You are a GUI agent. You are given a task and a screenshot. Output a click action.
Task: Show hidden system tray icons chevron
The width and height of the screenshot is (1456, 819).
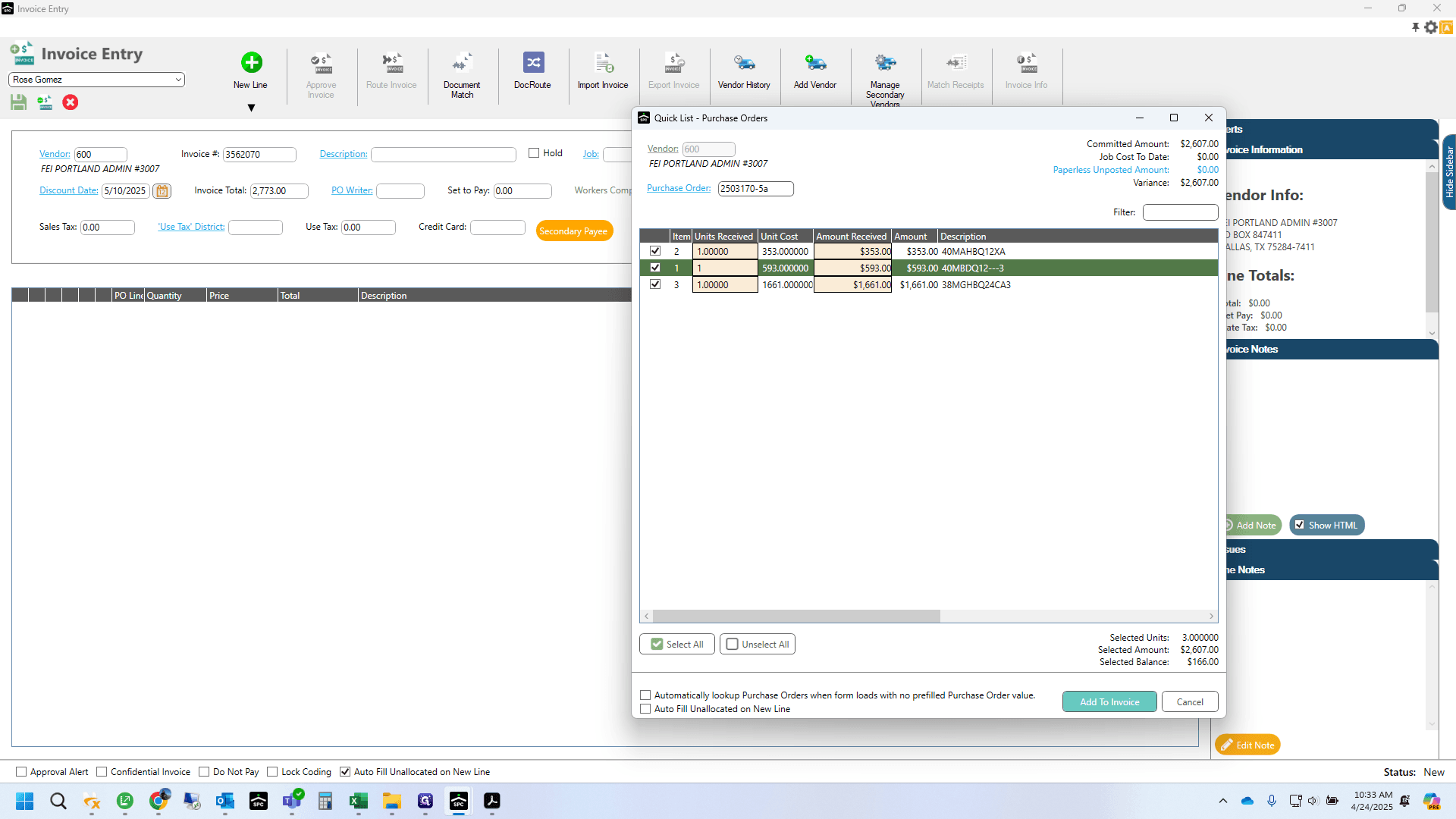coord(1222,801)
